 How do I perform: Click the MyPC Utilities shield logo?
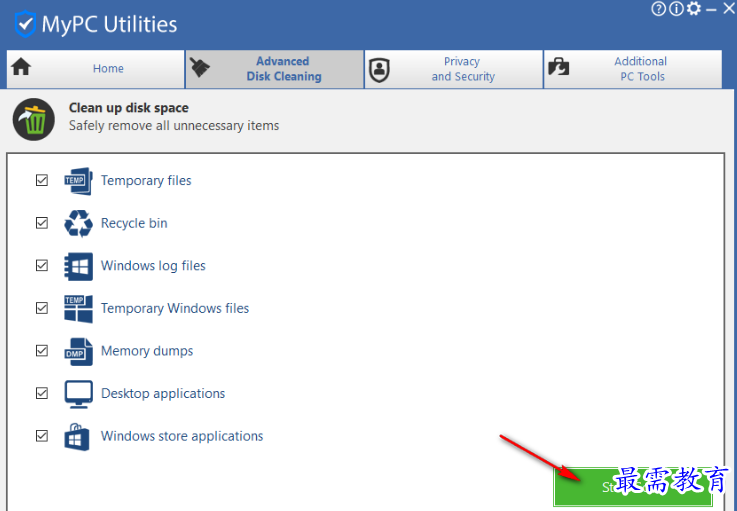point(25,24)
